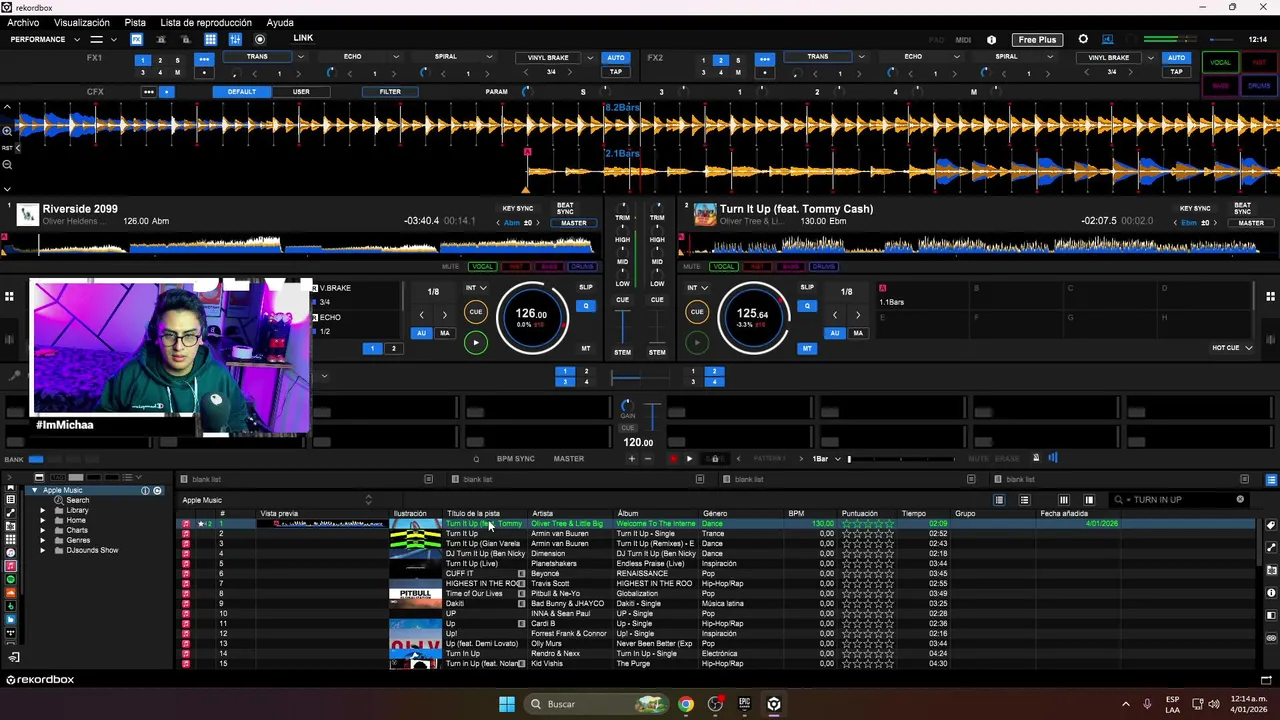Open the Beatport source icon in sidebar

tap(11, 606)
